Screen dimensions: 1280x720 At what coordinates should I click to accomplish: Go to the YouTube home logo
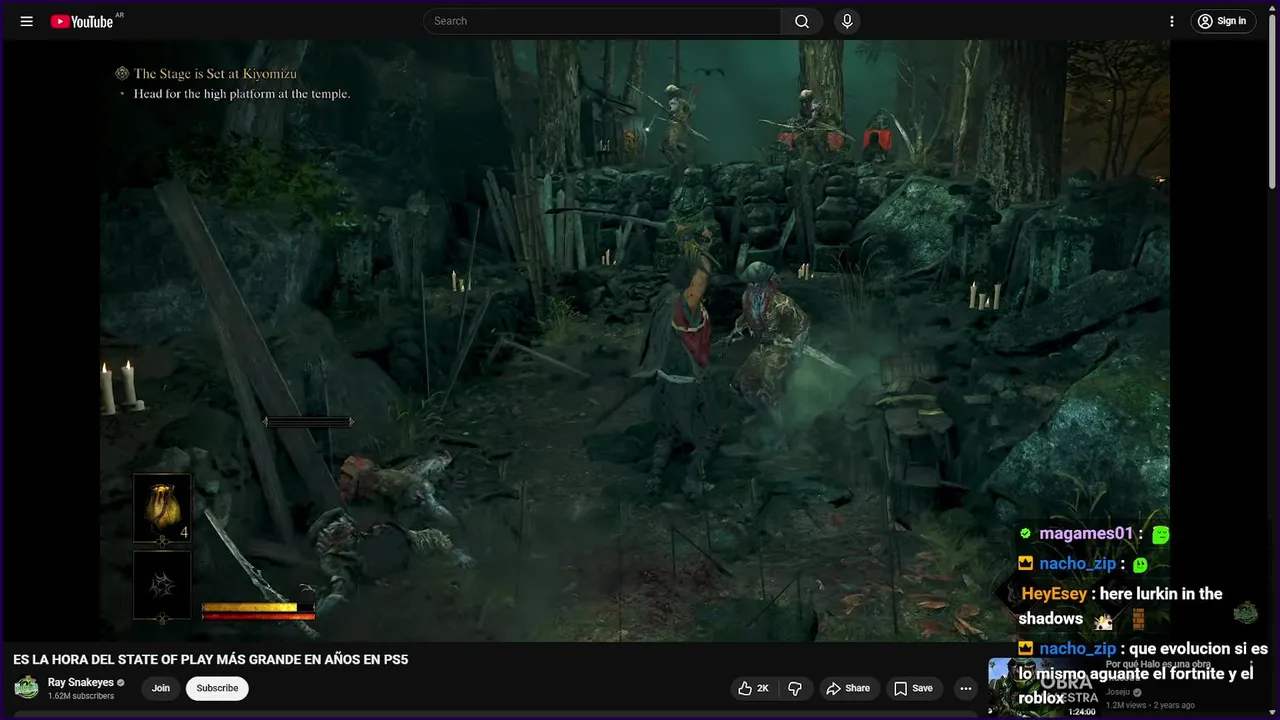click(82, 21)
